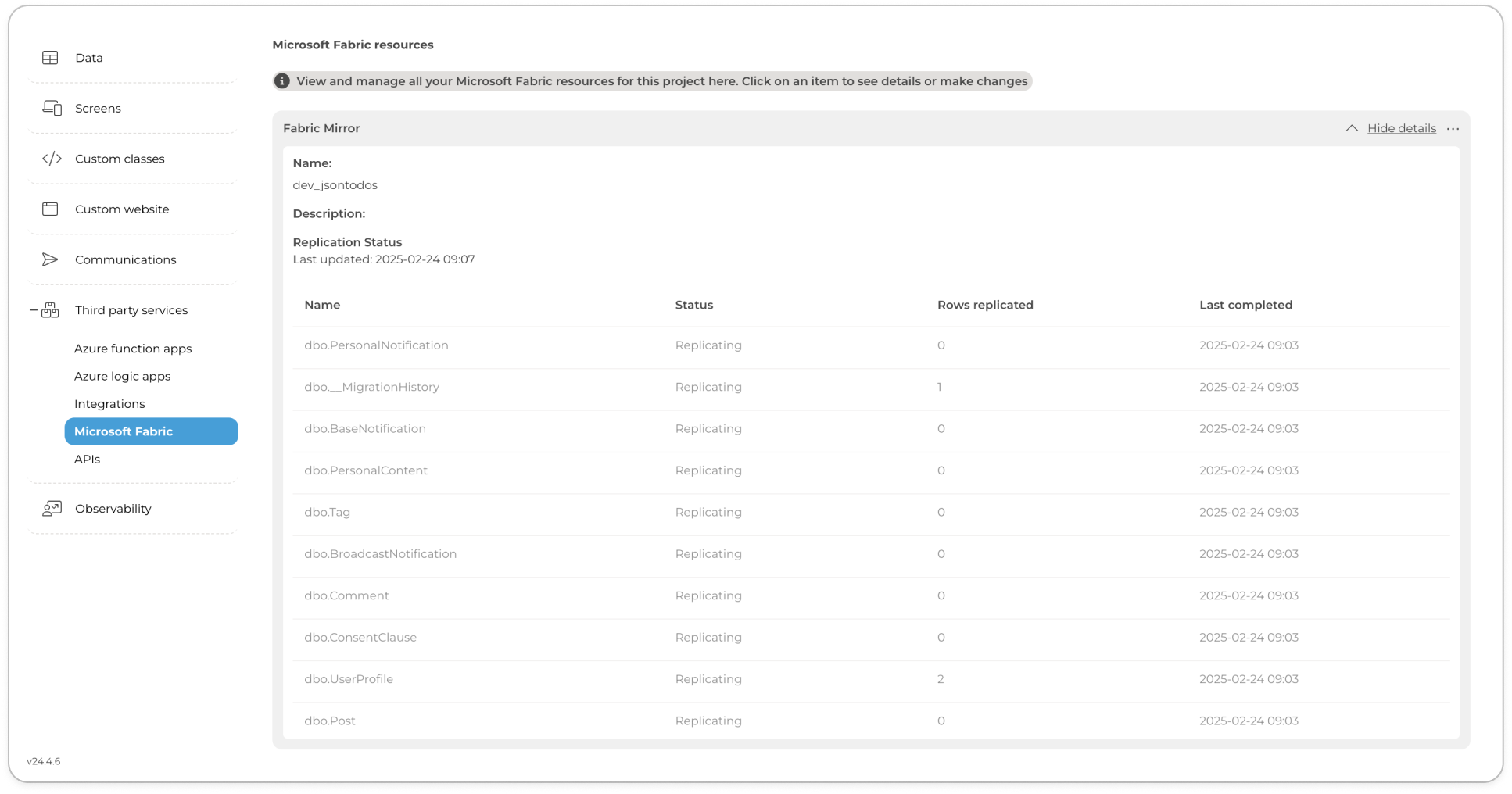1512x794 pixels.
Task: Click the Screens devices icon
Action: point(52,108)
